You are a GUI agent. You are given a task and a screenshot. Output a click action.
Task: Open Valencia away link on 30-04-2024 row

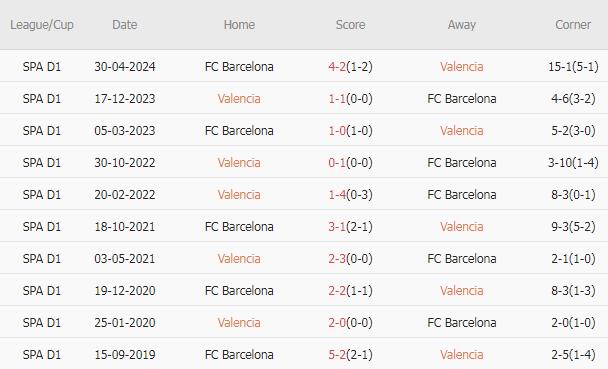[x=461, y=67]
